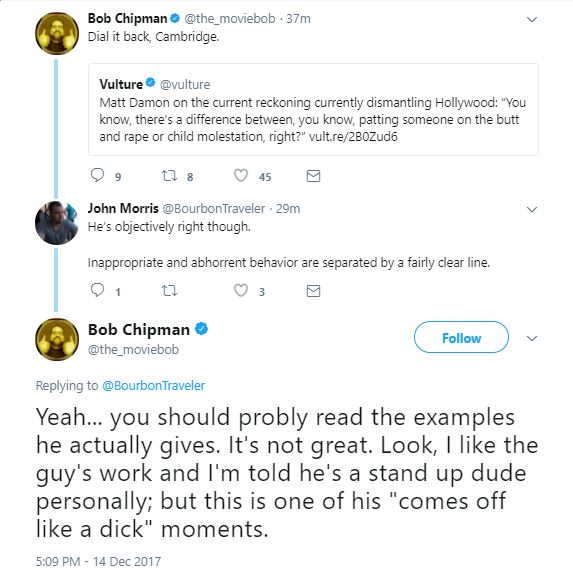Screen dimensions: 573x579
Task: Open the quoted Vulture tweet card
Action: pos(313,109)
